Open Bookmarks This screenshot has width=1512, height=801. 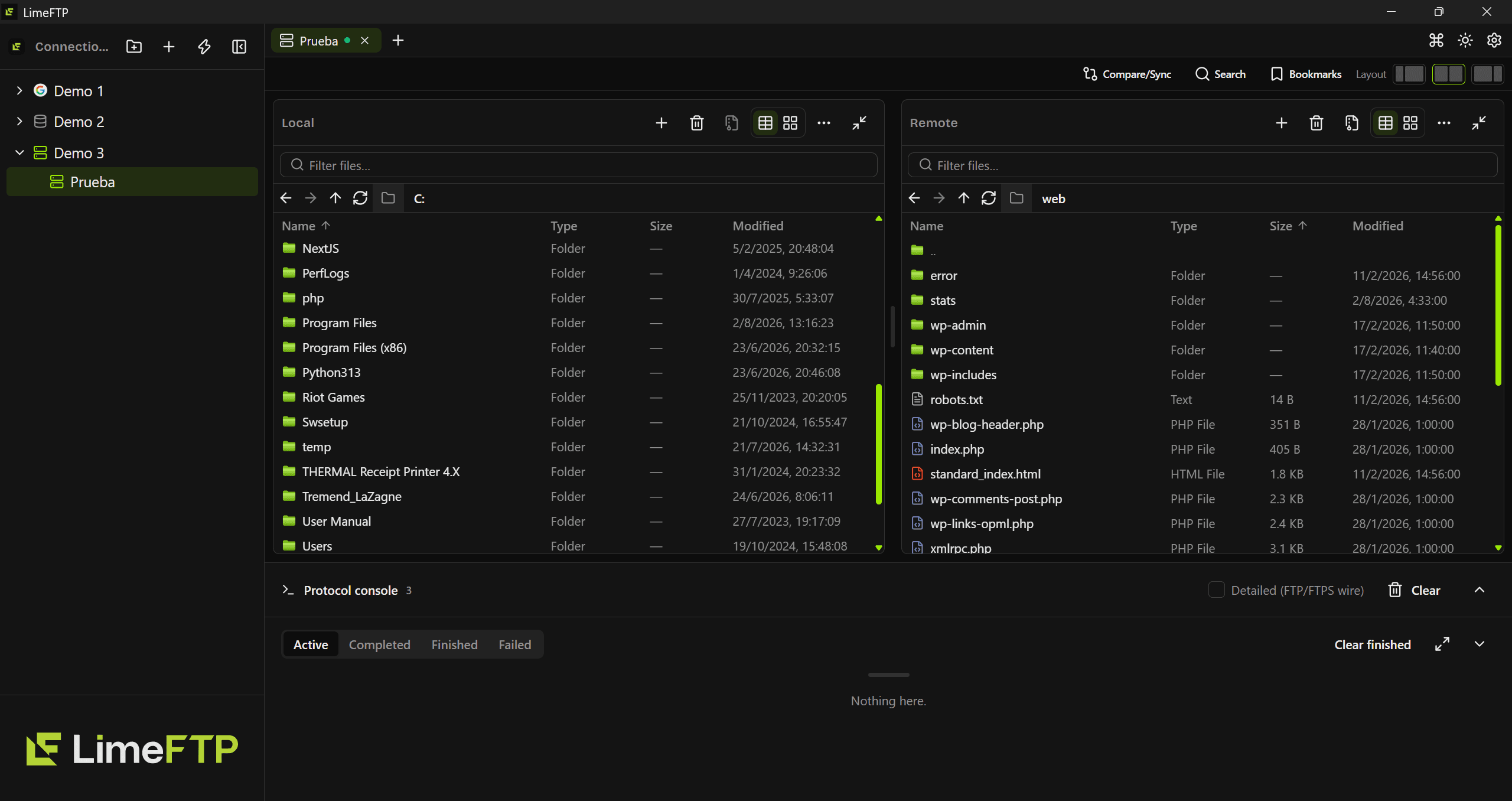tap(1306, 74)
